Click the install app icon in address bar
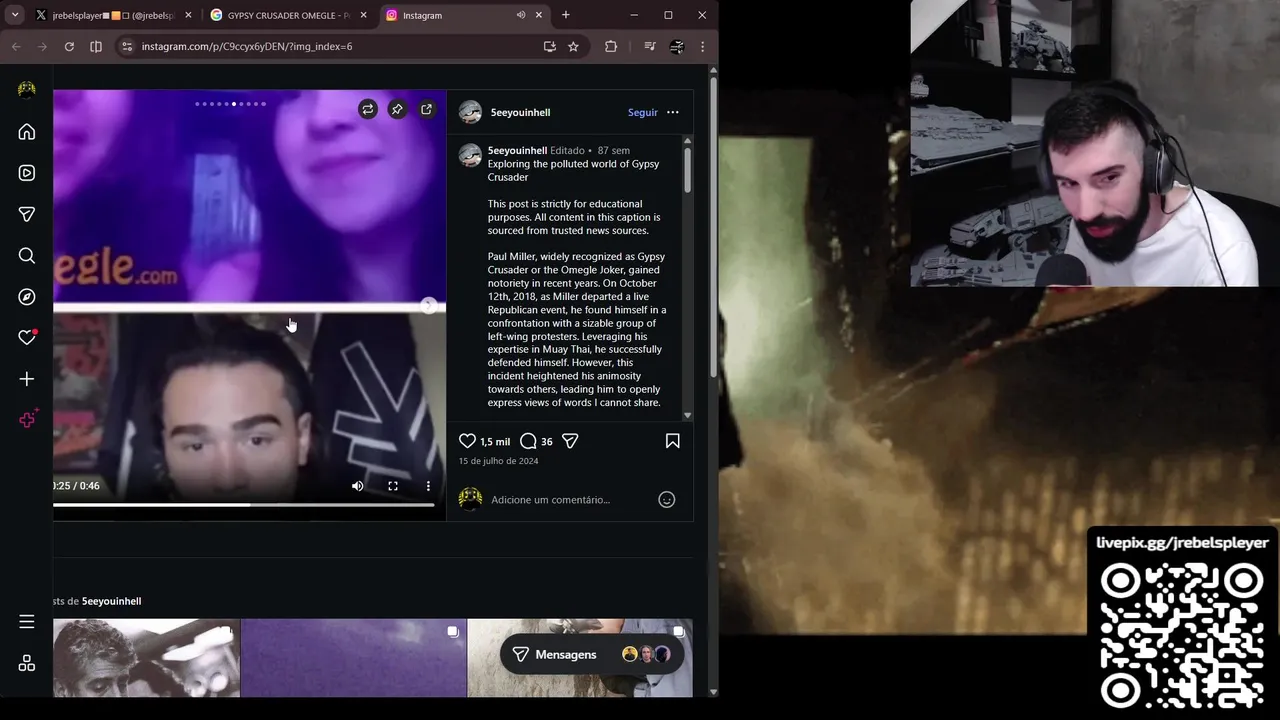 point(549,46)
